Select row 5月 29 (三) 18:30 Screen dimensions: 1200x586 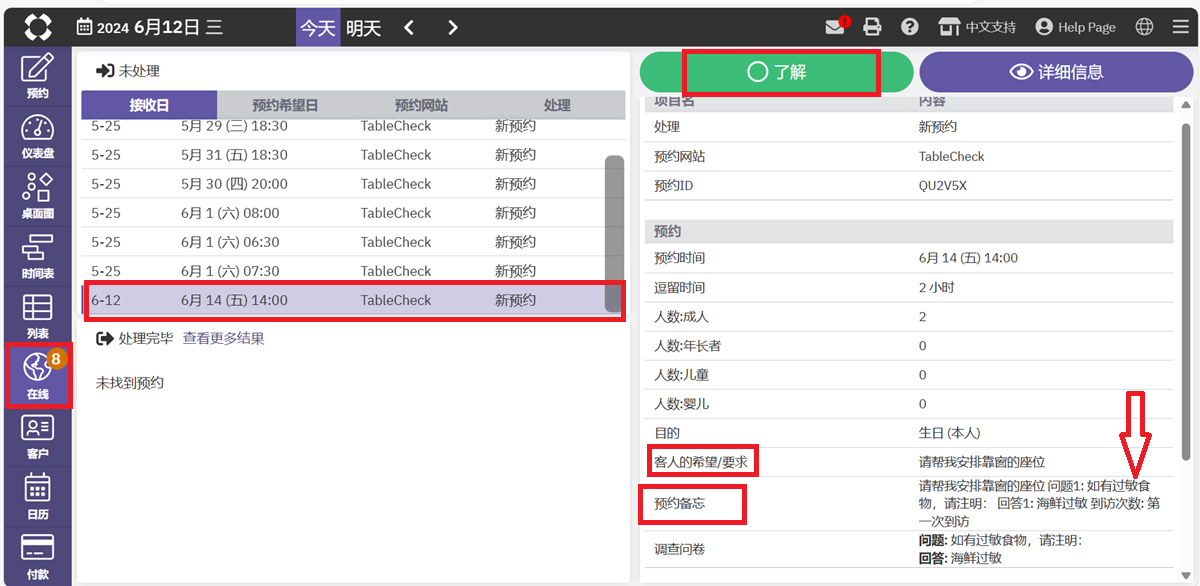[343, 127]
